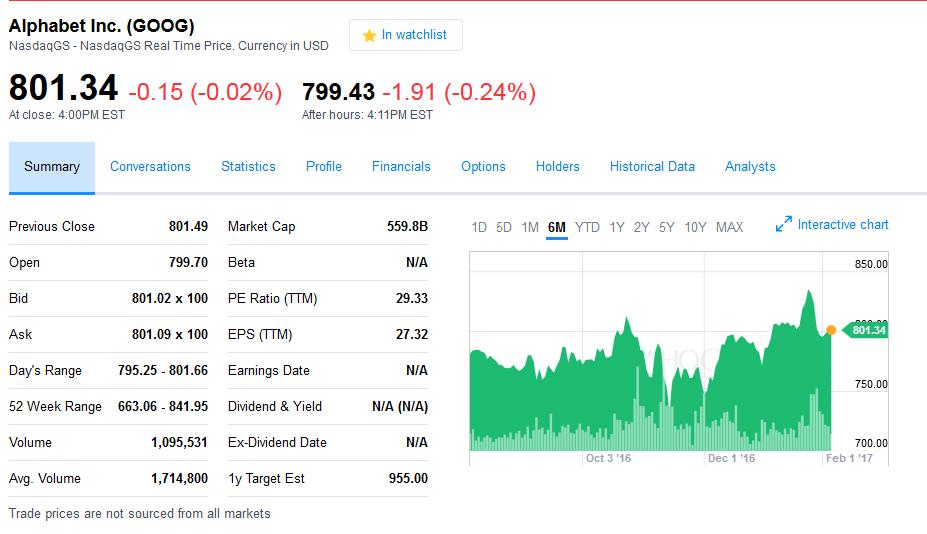Viewport: 927px width, 534px height.
Task: Click the Bid value 801.02 x 100
Action: 170,299
